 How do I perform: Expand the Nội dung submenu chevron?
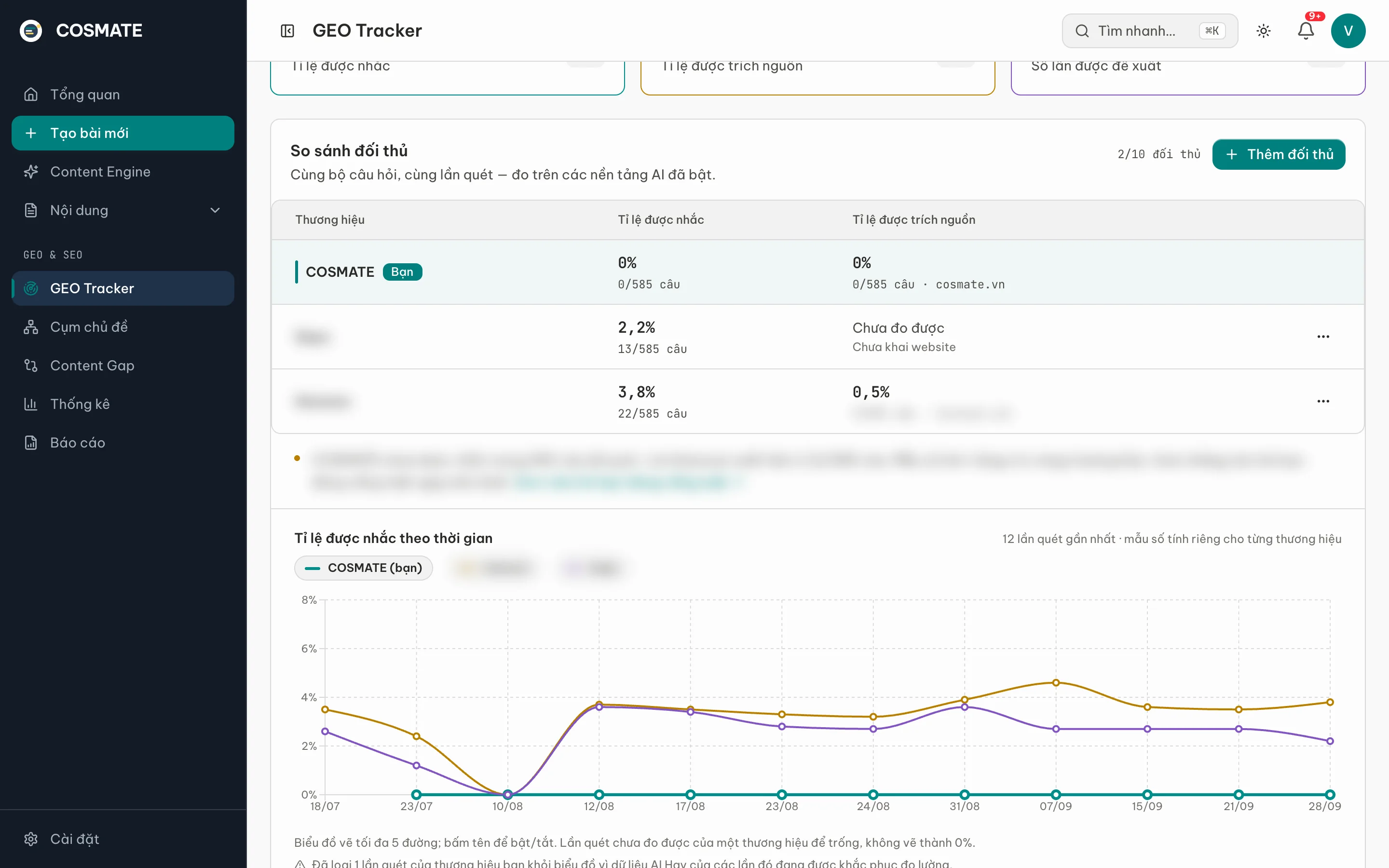[x=215, y=210]
